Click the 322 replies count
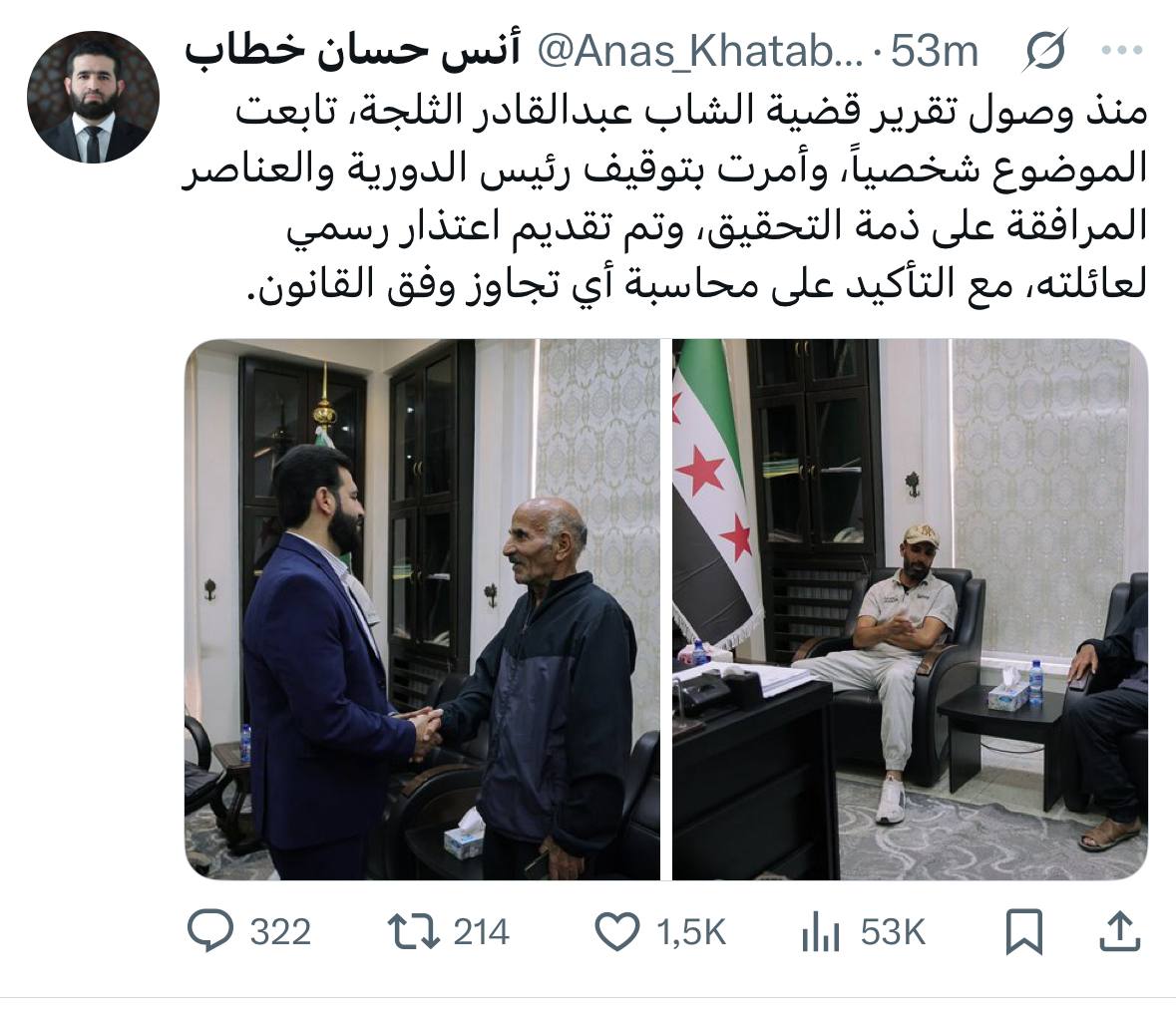1176x1009 pixels. click(280, 932)
